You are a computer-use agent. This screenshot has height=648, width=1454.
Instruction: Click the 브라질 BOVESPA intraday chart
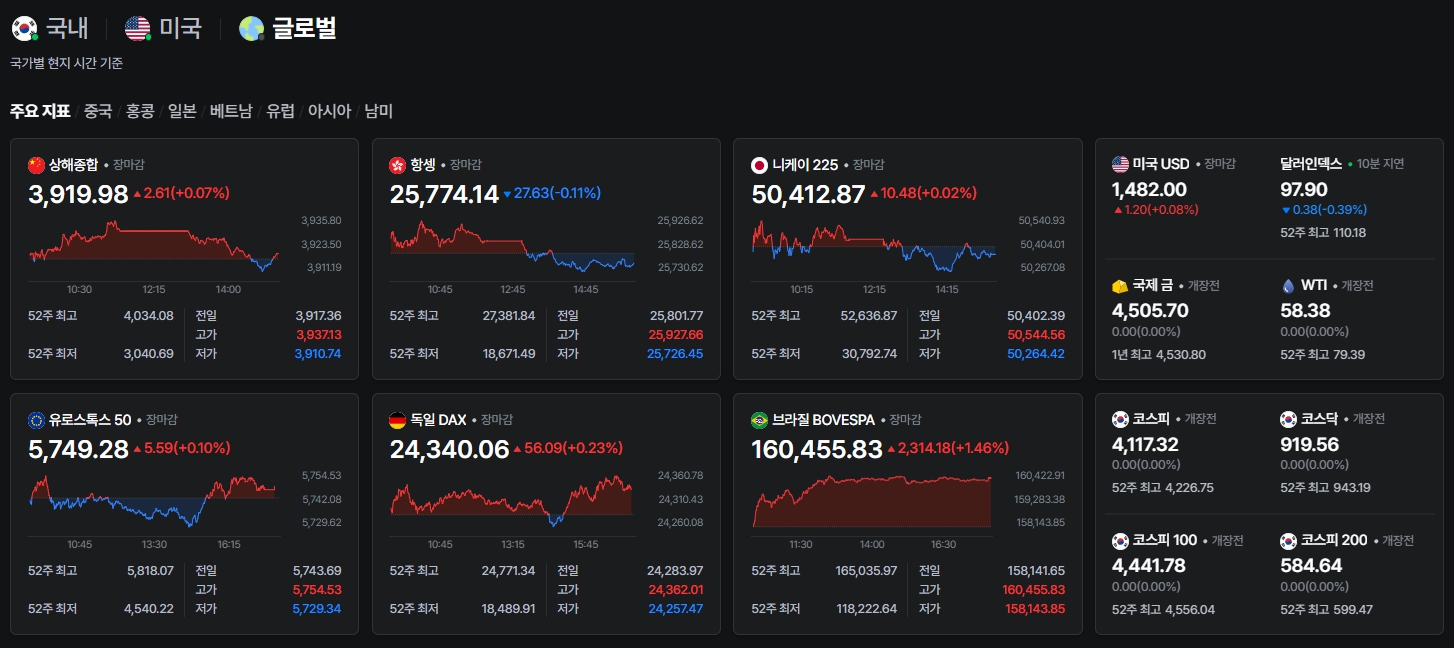[x=872, y=500]
